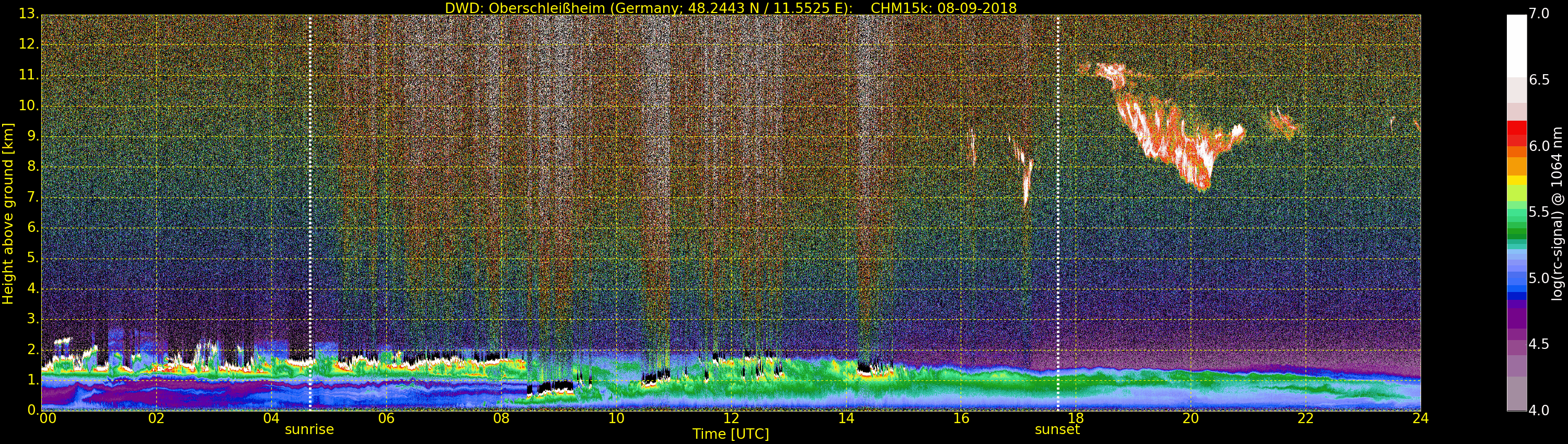Viewport: 1568px width, 444px height.
Task: Select the gray segment at the colorbar bottom
Action: 1516,394
